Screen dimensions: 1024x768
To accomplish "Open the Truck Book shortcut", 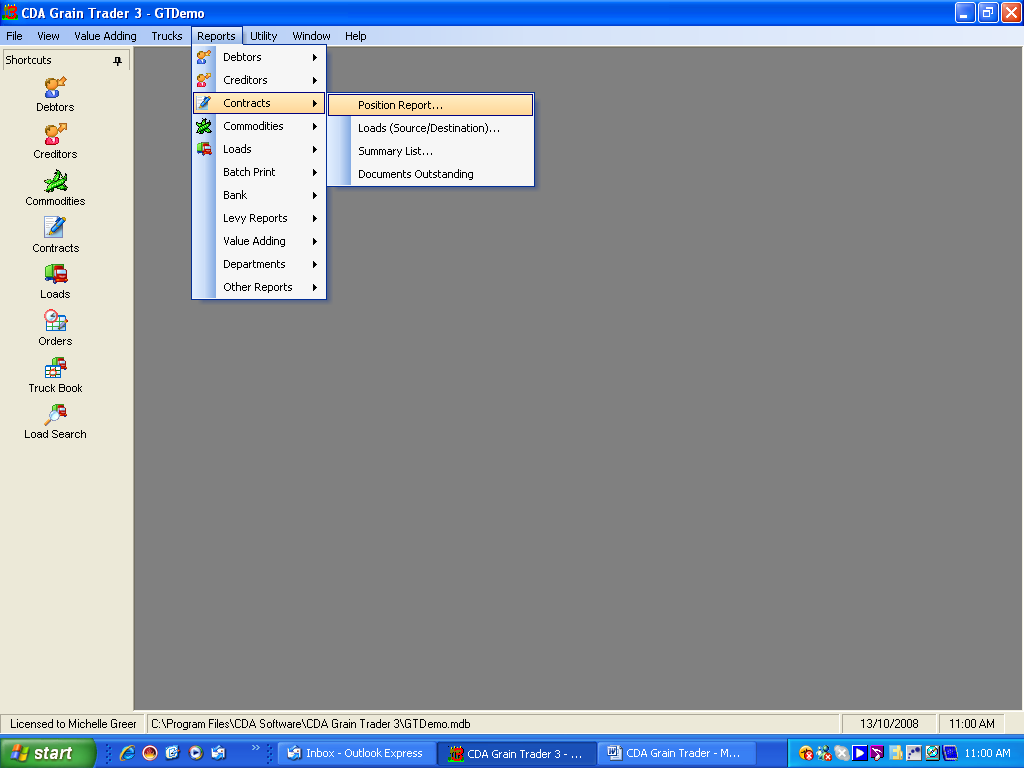I will 55,368.
